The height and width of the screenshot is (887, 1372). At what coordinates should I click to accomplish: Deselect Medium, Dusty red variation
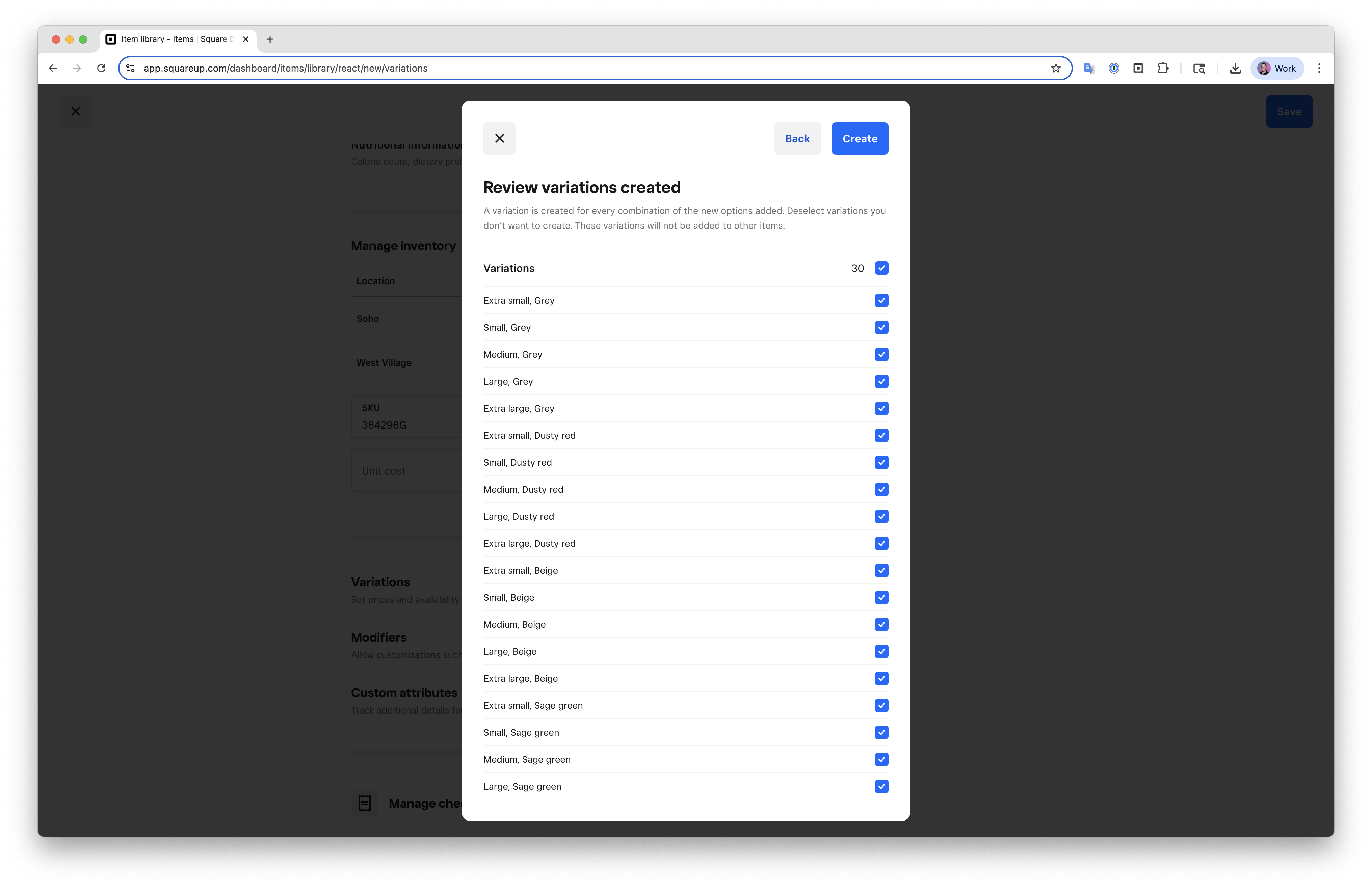click(x=881, y=490)
